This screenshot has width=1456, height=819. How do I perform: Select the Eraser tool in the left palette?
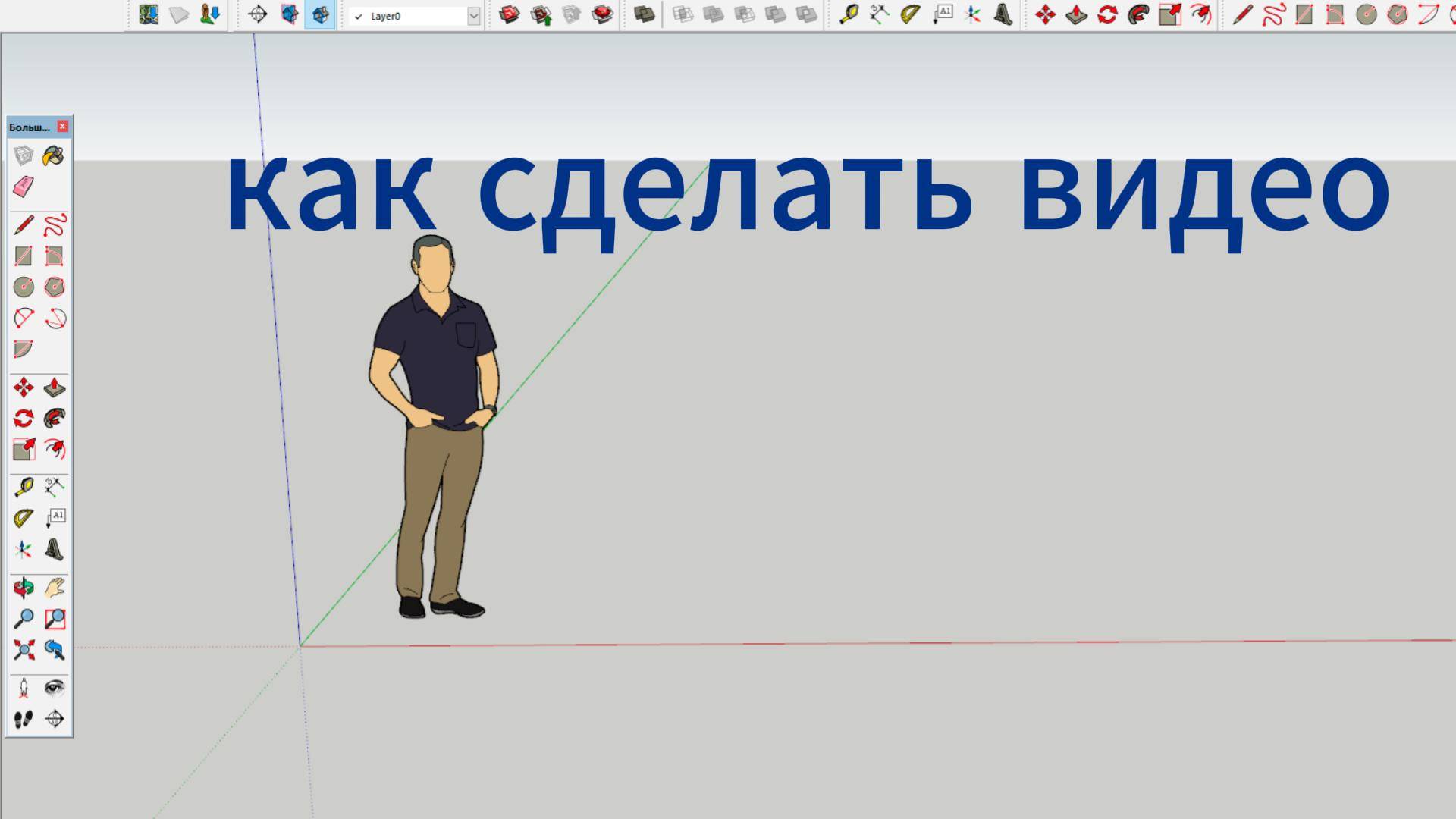click(x=24, y=187)
